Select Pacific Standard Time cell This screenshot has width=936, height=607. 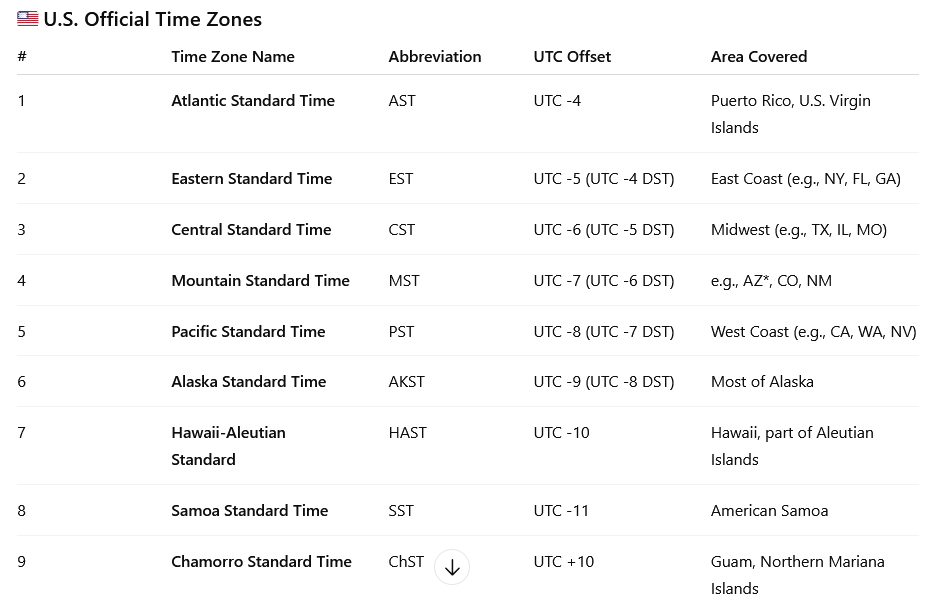pos(248,332)
